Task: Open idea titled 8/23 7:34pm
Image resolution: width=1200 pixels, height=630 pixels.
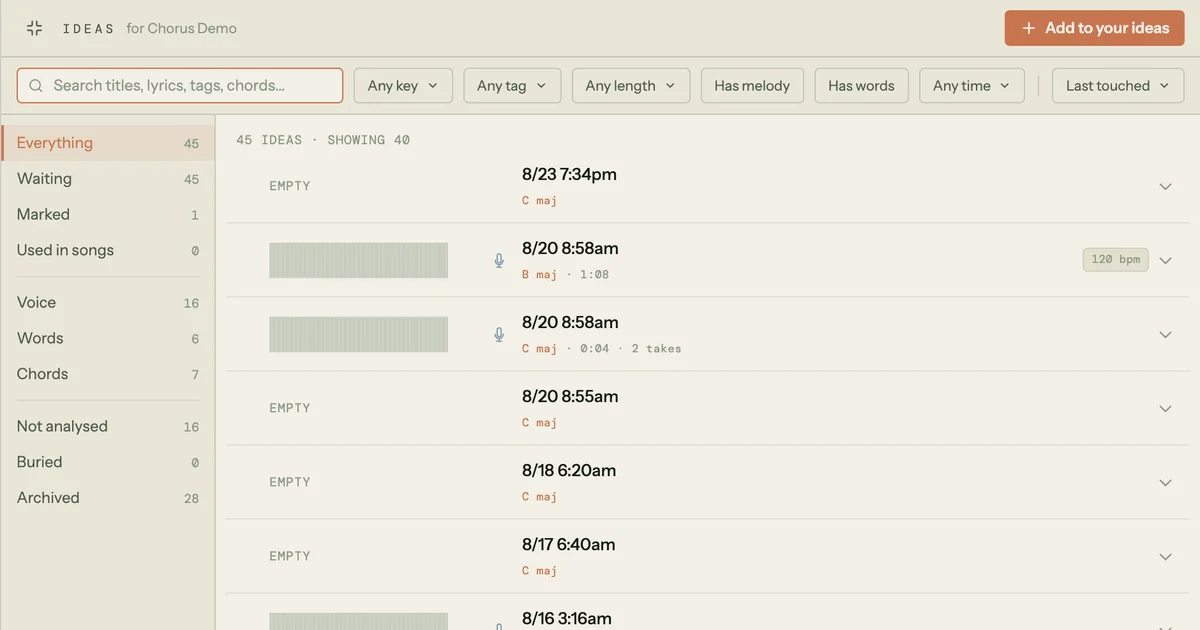Action: tap(569, 174)
